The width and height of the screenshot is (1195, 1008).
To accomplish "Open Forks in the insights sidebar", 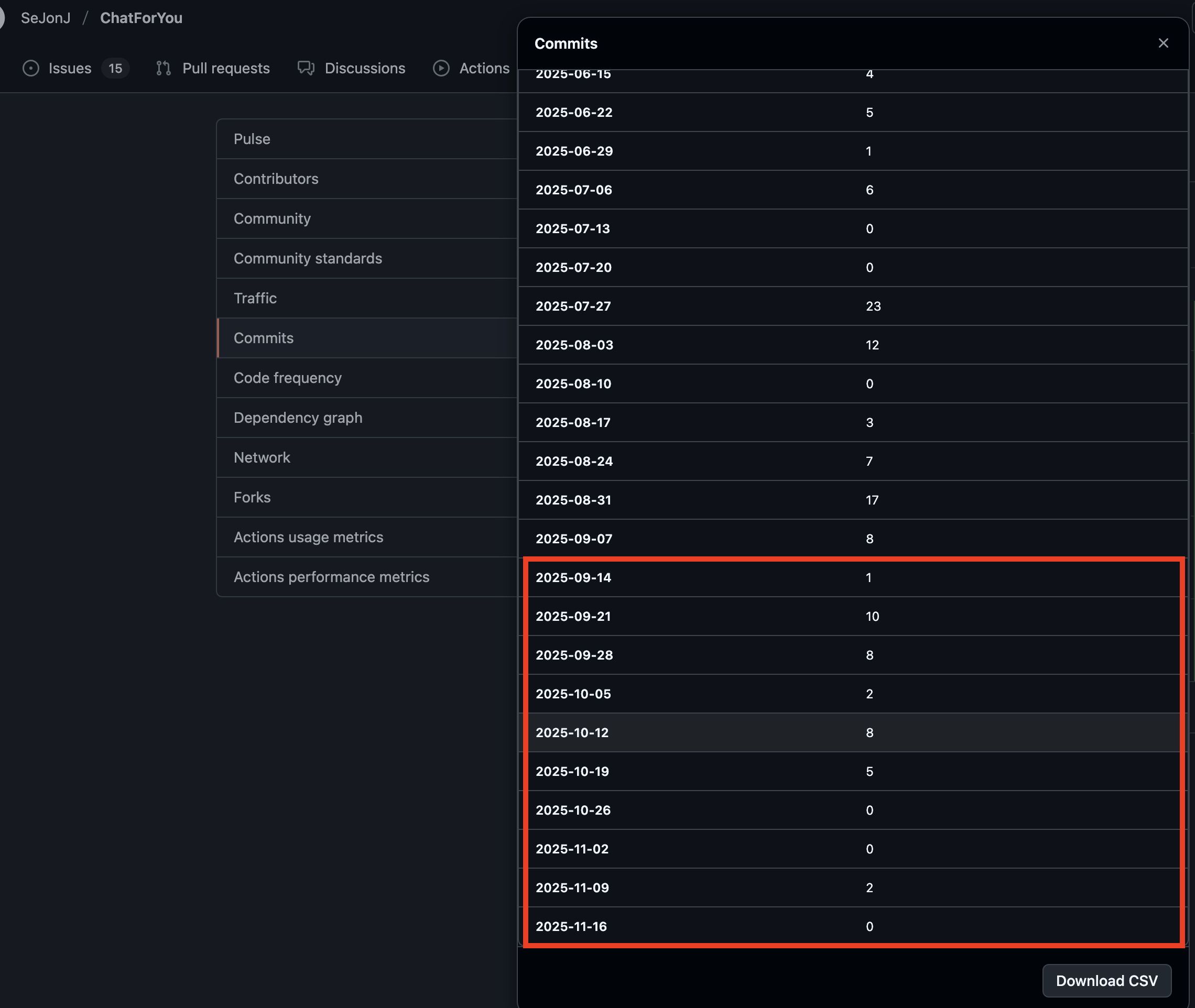I will [252, 497].
